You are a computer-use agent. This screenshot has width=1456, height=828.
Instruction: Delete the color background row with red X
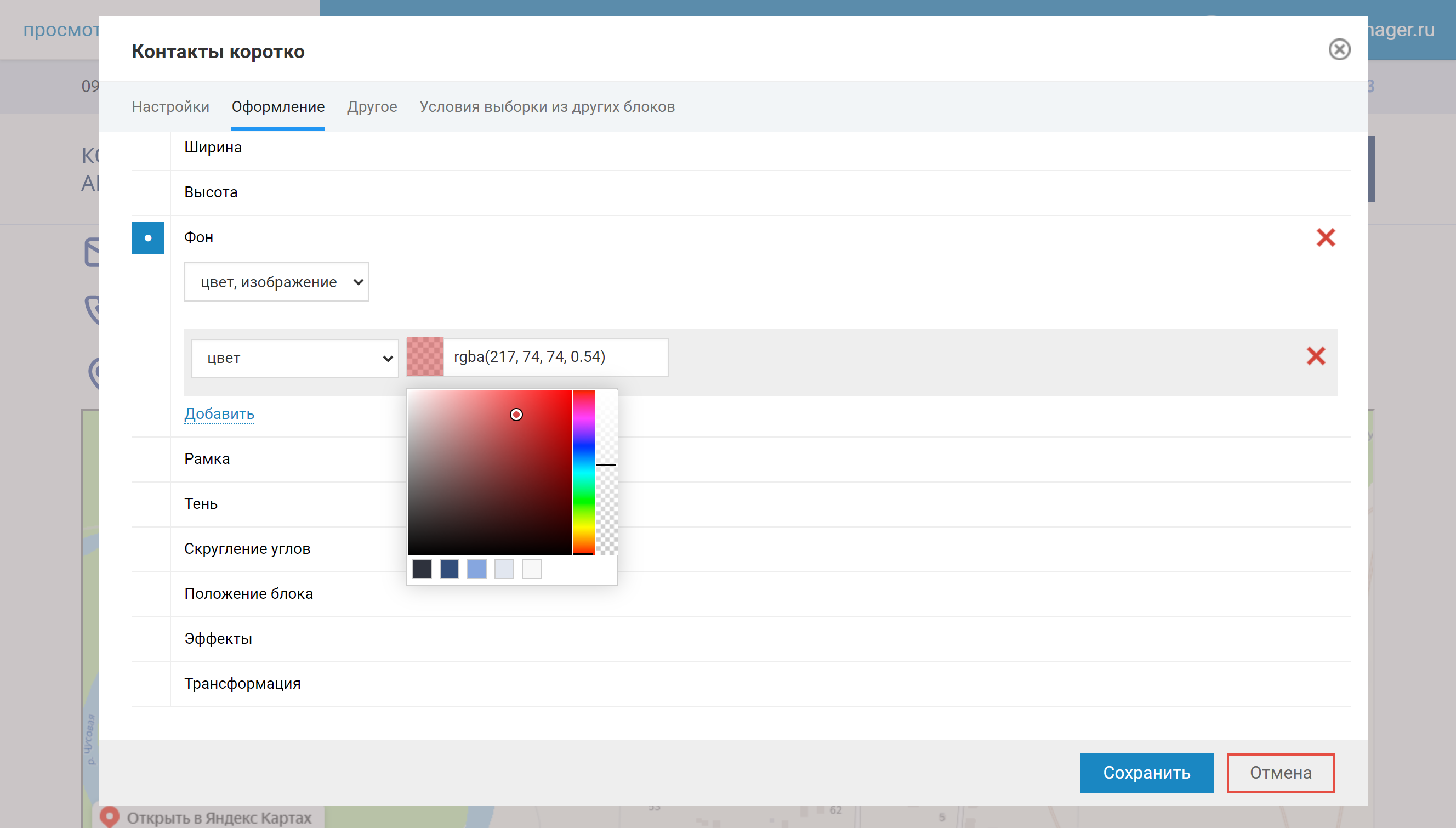click(1316, 356)
